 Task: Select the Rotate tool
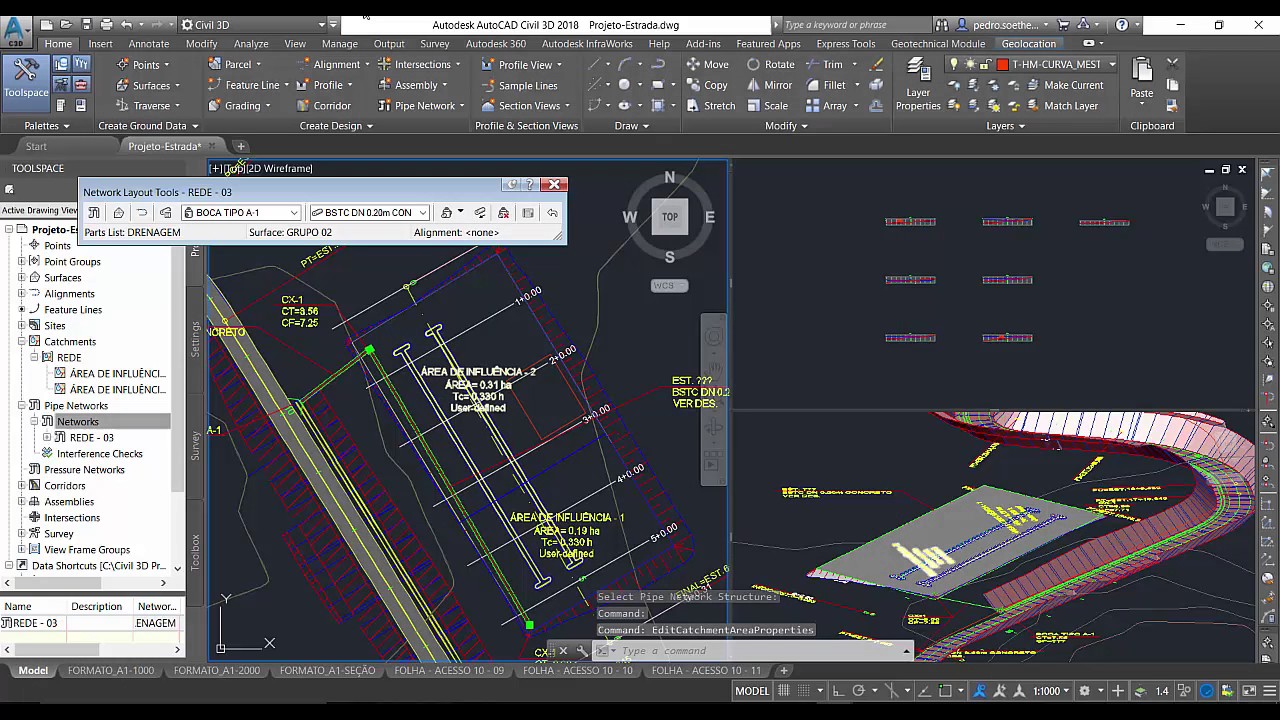[770, 64]
